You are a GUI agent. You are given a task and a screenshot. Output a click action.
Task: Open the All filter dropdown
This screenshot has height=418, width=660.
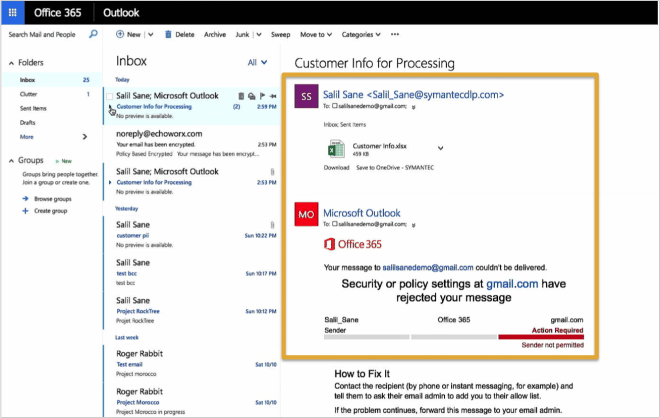257,62
